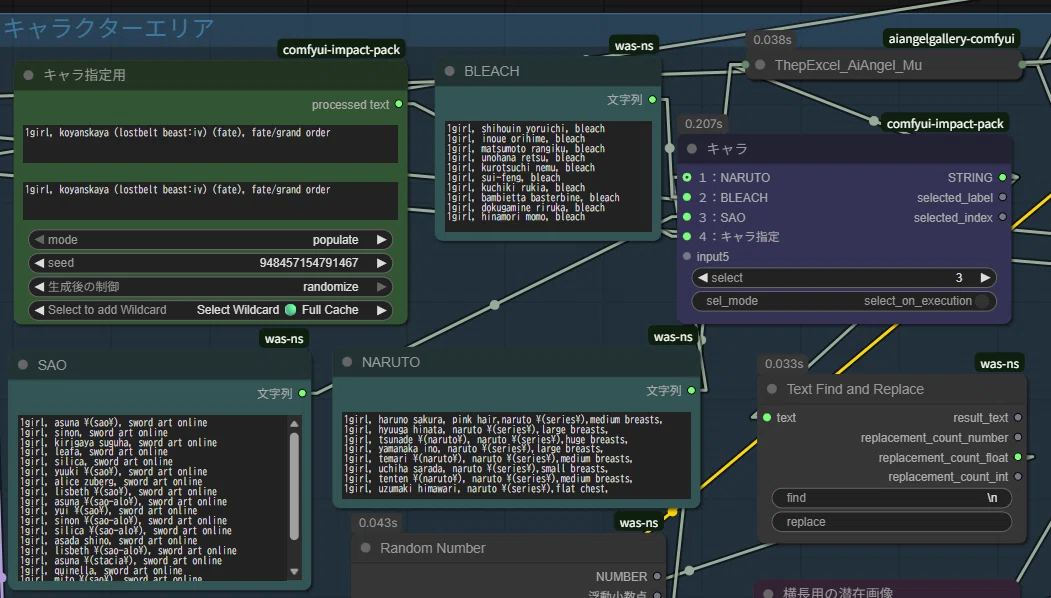Viewport: 1051px width, 598px height.
Task: Click the find field in Text Find and Replace
Action: click(891, 497)
